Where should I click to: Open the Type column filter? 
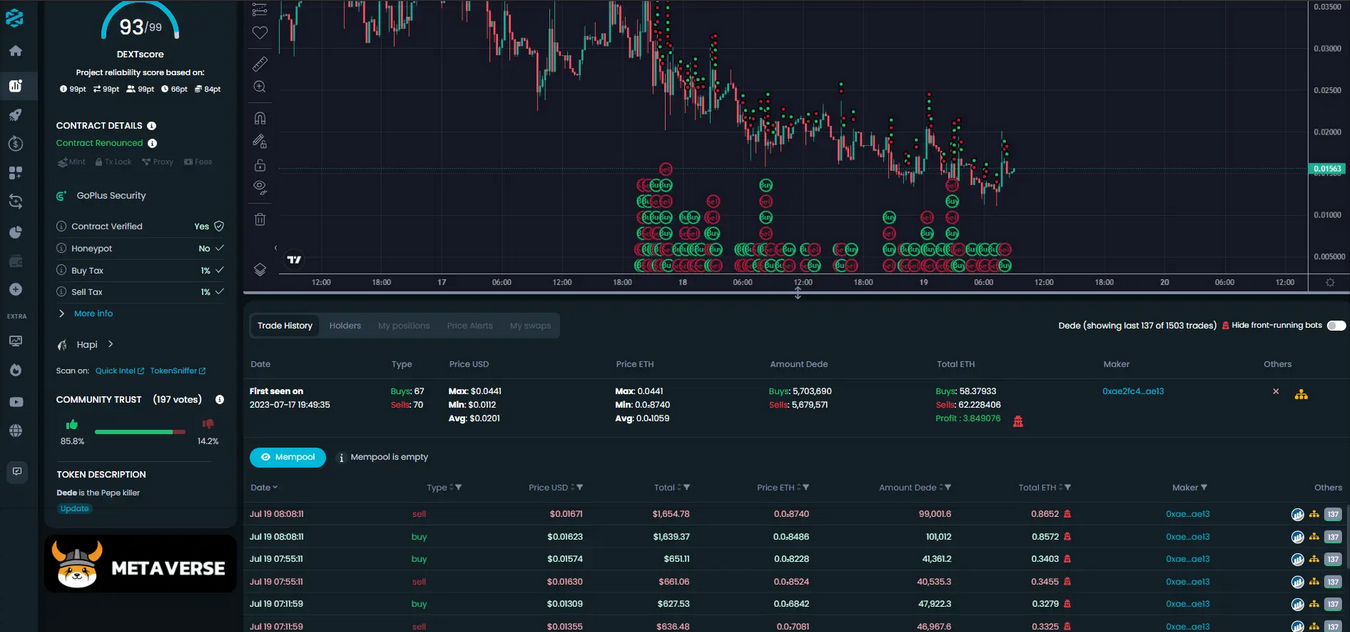tap(458, 488)
